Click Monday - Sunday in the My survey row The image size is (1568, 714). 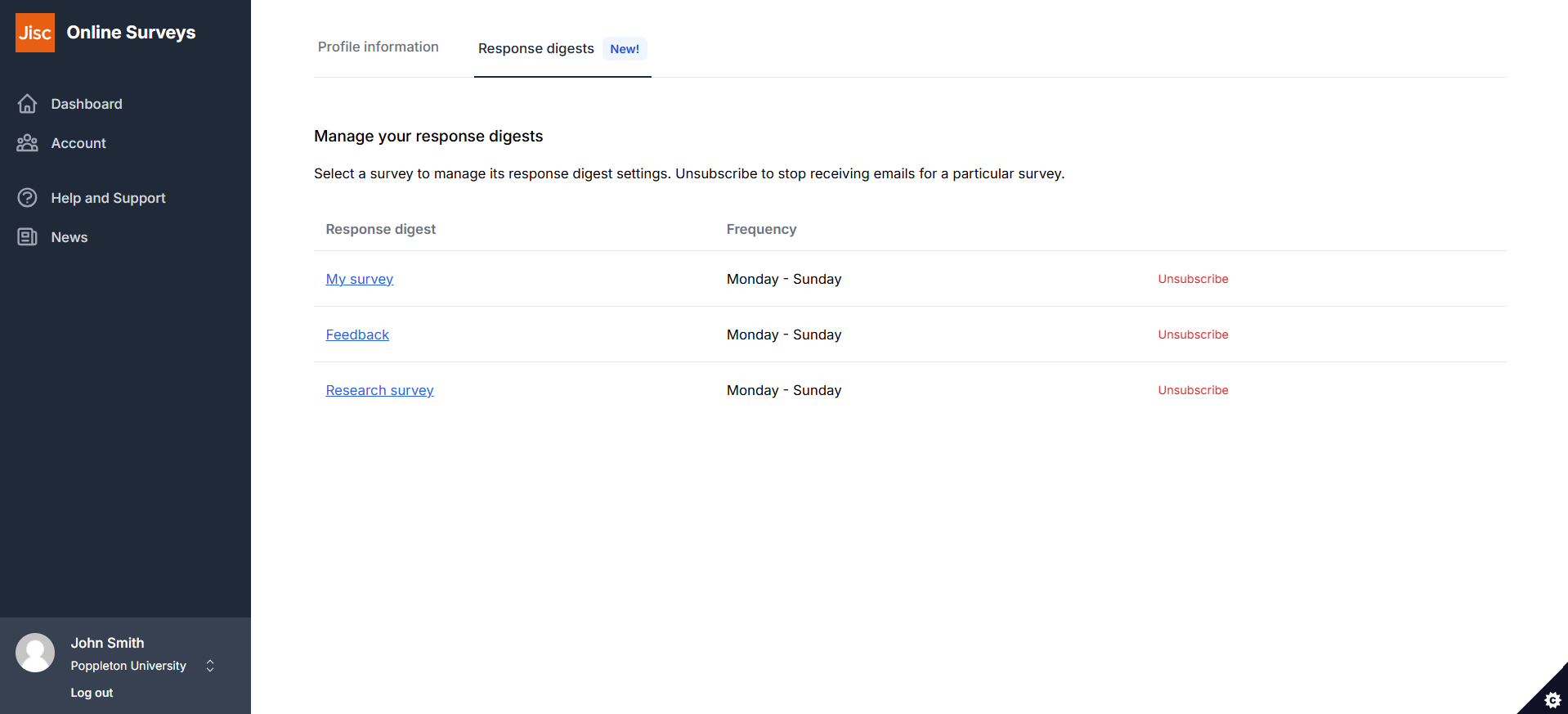coord(784,279)
